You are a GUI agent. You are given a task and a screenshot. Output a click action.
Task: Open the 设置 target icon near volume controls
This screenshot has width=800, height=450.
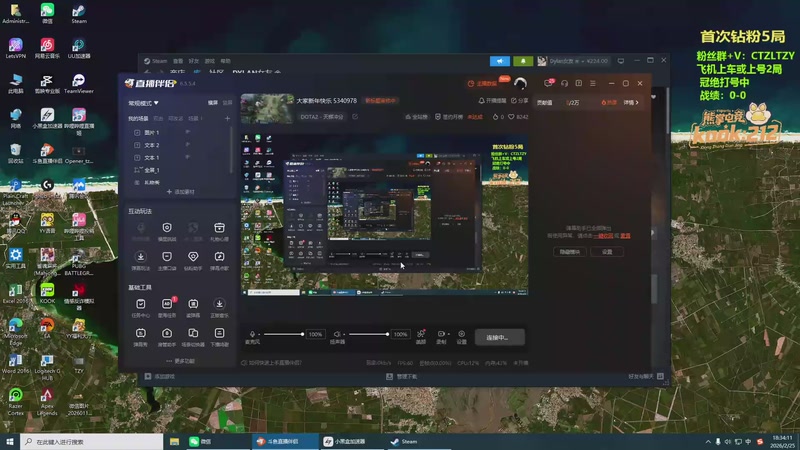(x=461, y=334)
